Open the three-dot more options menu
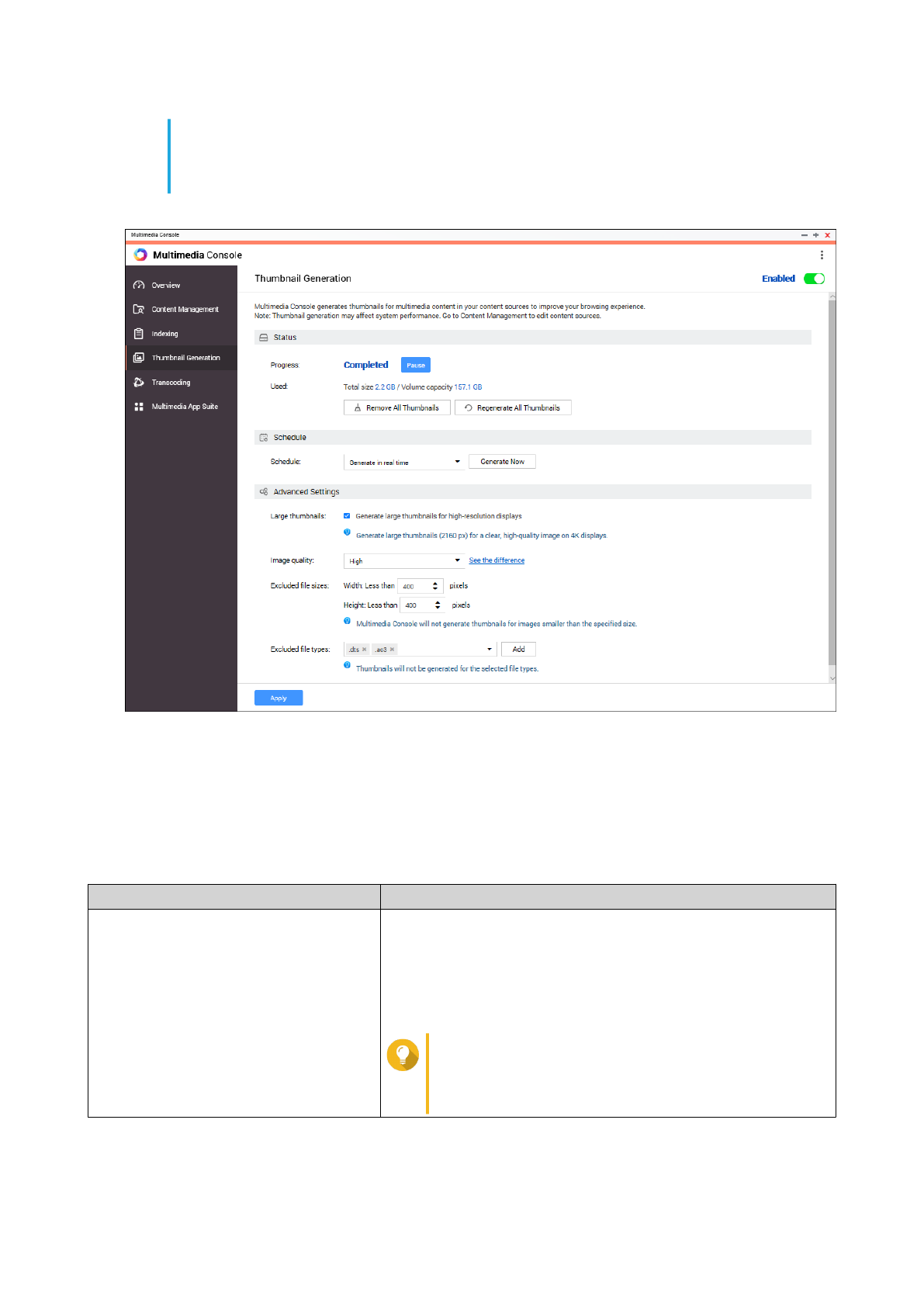Viewport: 924px width, 1307px height. pyautogui.click(x=822, y=255)
